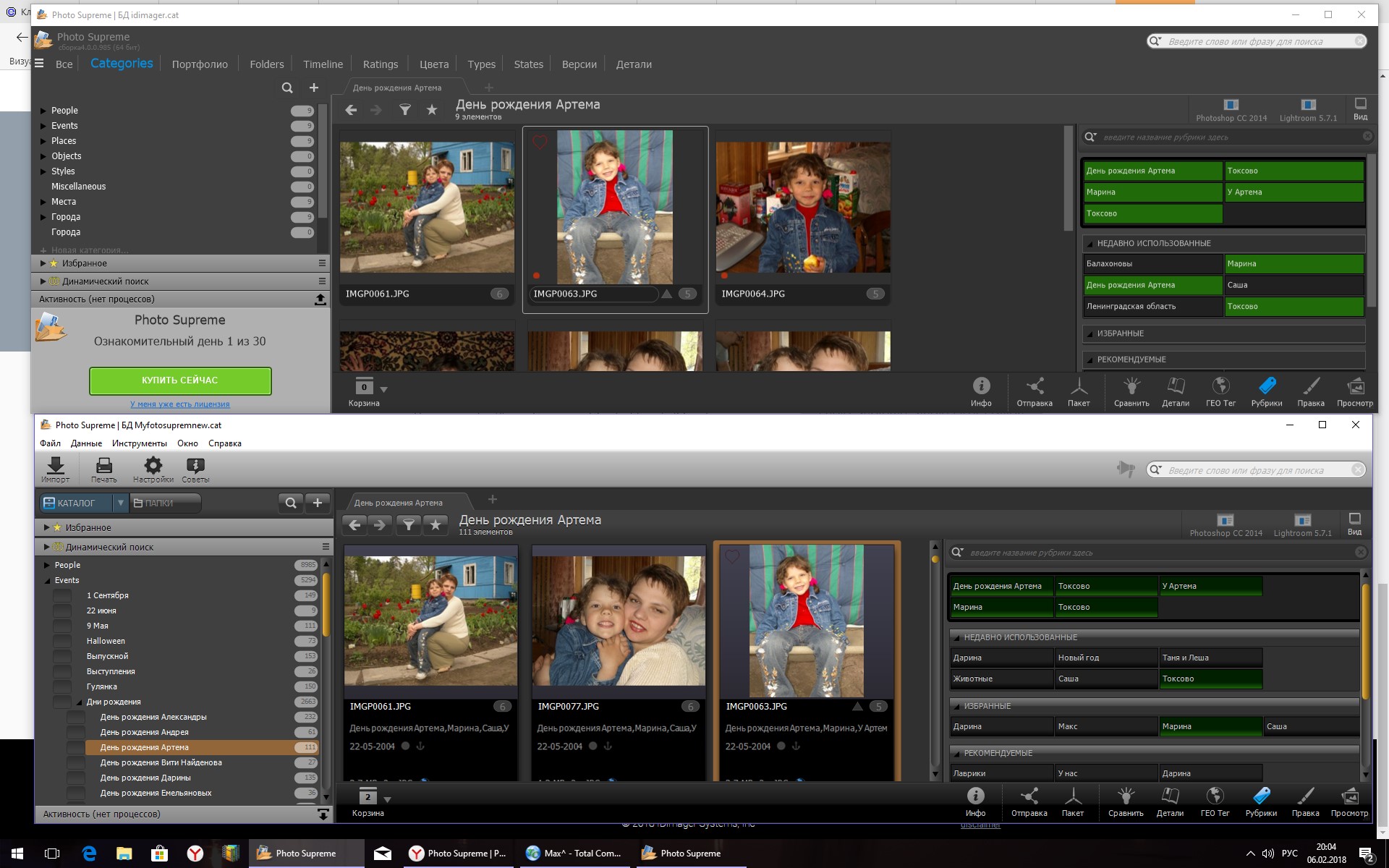Open Настройки settings gear in Myfotosupremnew window
The width and height of the screenshot is (1389, 868).
tap(153, 469)
